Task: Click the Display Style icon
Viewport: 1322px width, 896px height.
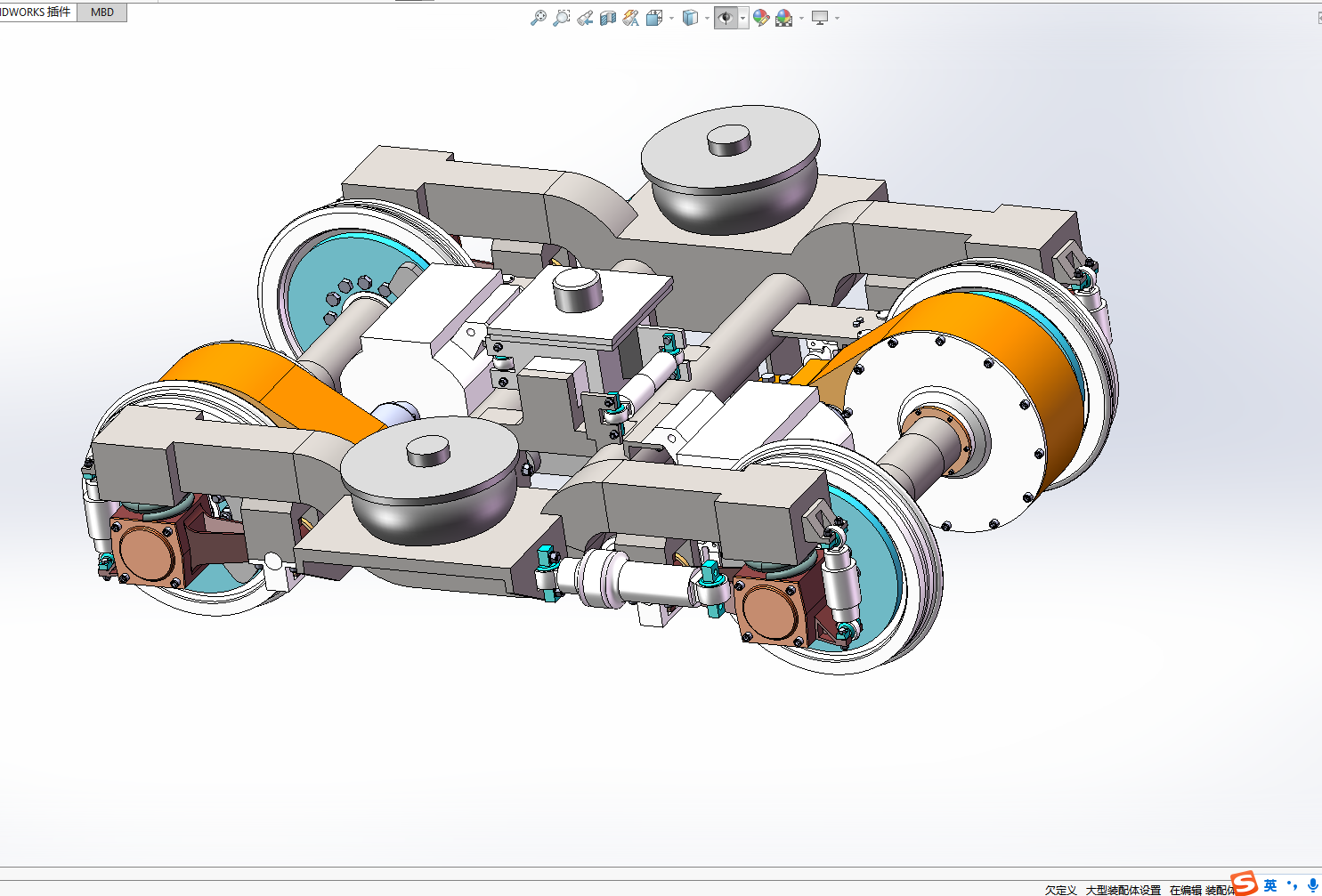Action: (690, 18)
